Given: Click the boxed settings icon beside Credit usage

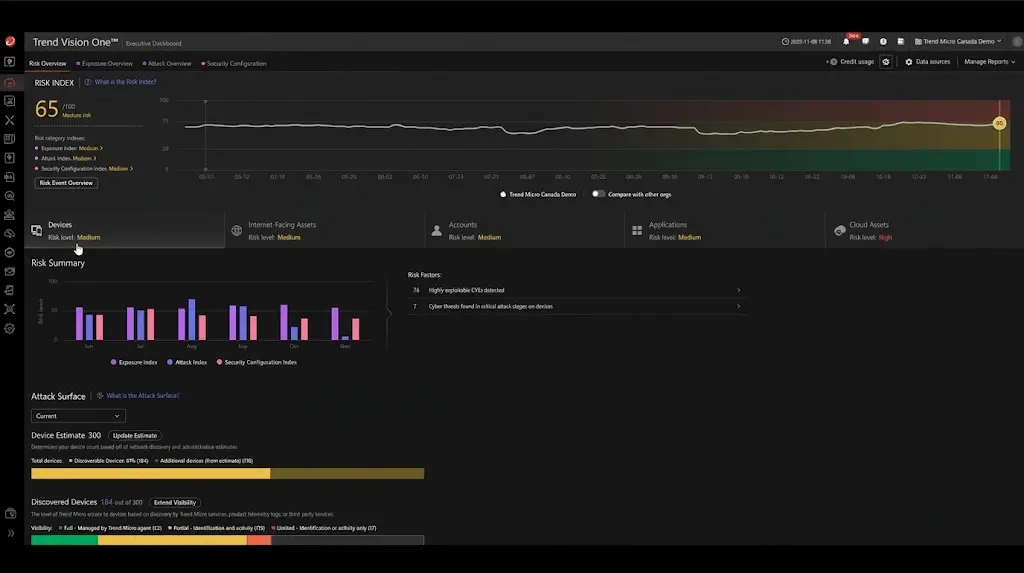Looking at the screenshot, I should tap(886, 62).
